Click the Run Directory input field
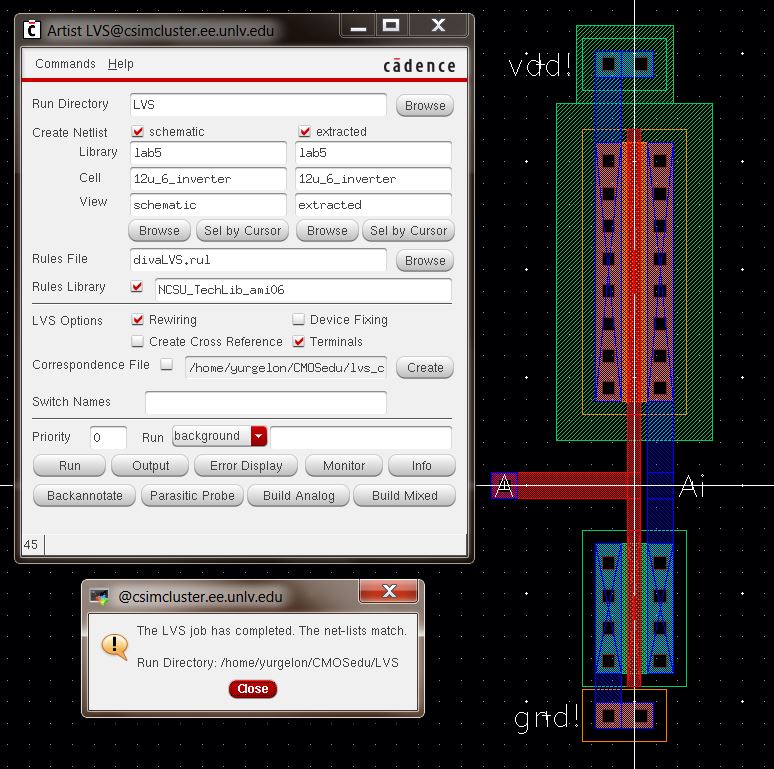Viewport: 774px width, 769px height. point(258,105)
